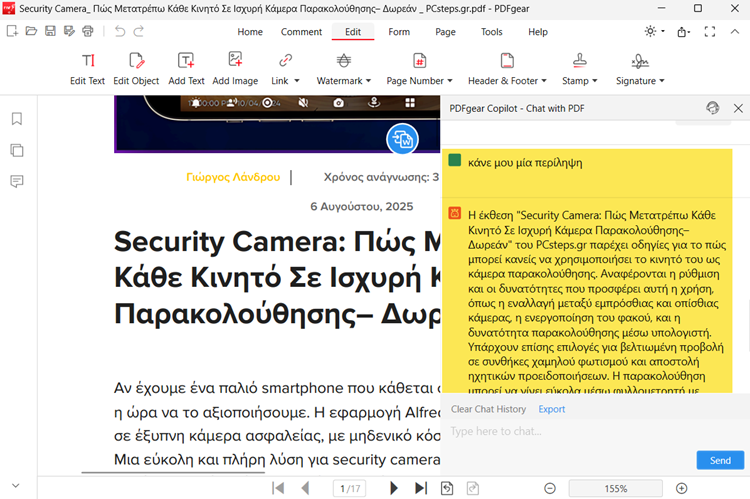Select the Edit tab
The image size is (750, 499).
[x=353, y=32]
